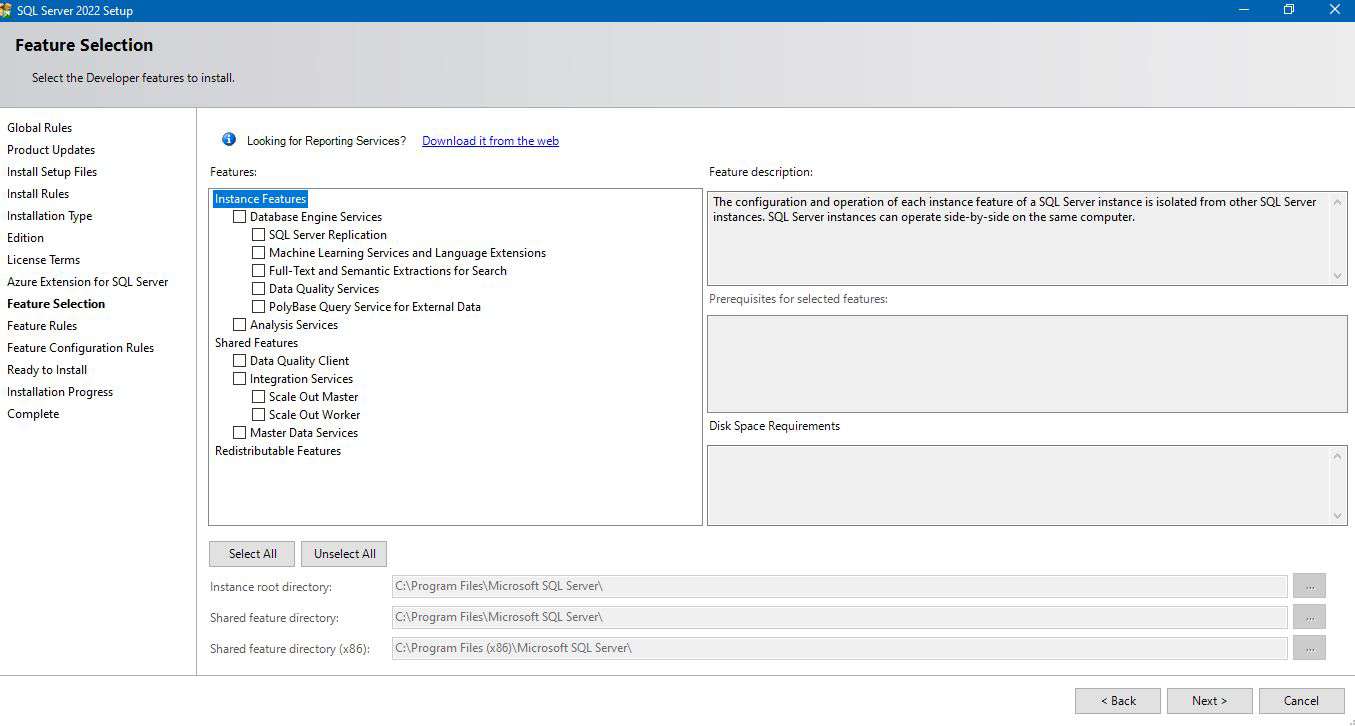
Task: Click Disk Space Requirements scrollbar up arrow
Action: click(x=1338, y=456)
